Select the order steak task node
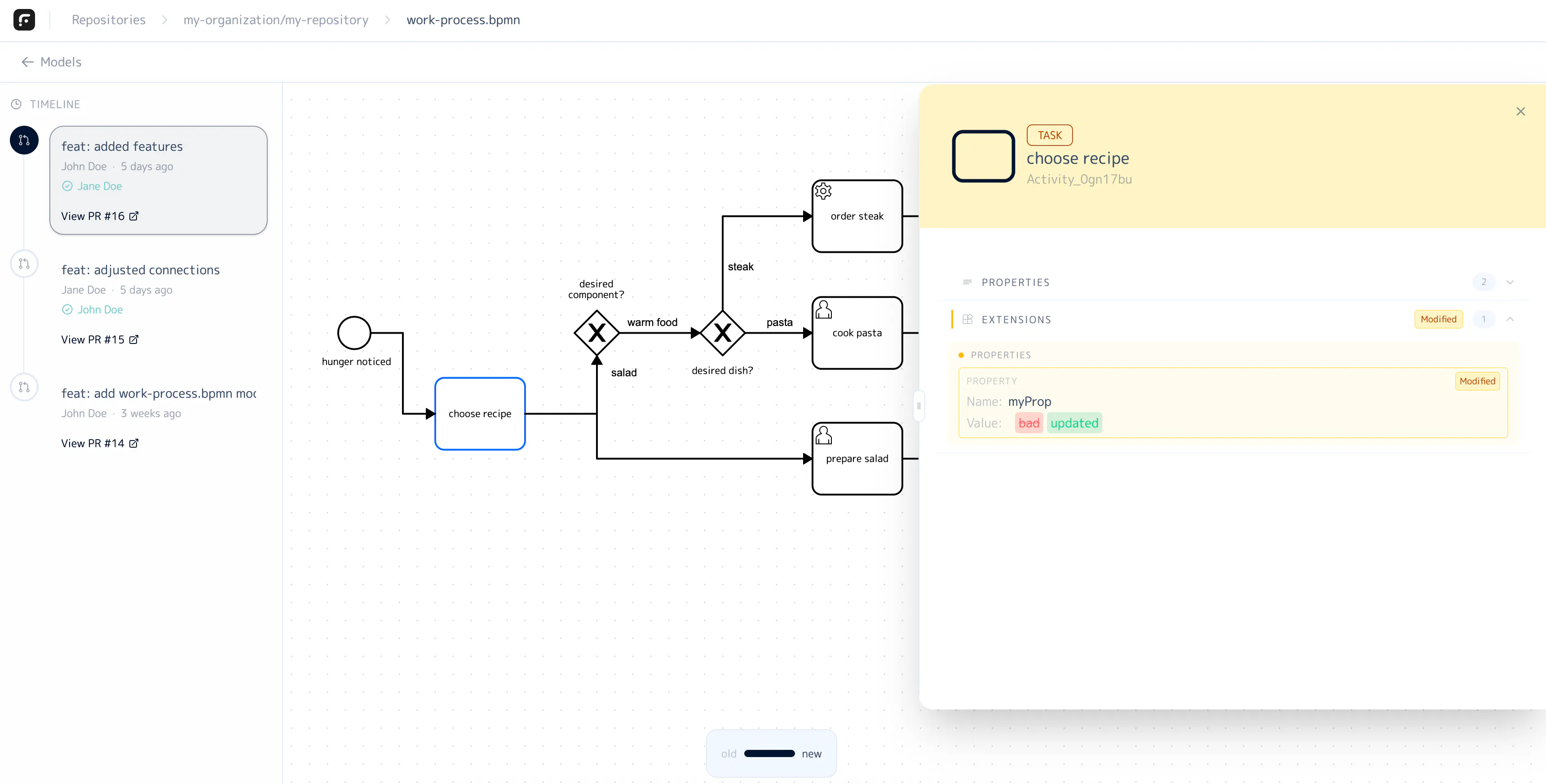The width and height of the screenshot is (1546, 784). pyautogui.click(x=857, y=216)
